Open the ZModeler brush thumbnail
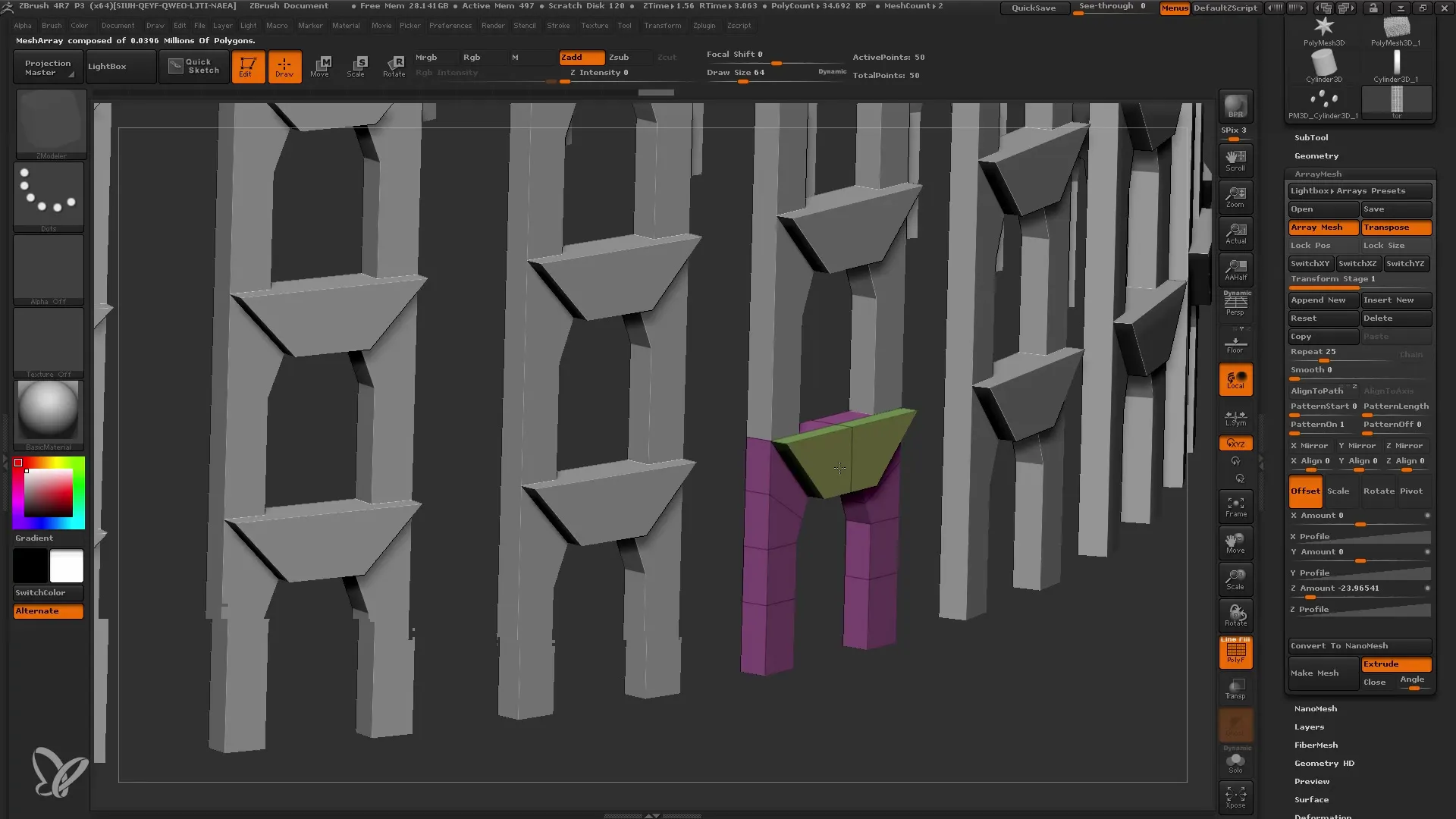Screen dimensions: 1456x819 pyautogui.click(x=50, y=124)
